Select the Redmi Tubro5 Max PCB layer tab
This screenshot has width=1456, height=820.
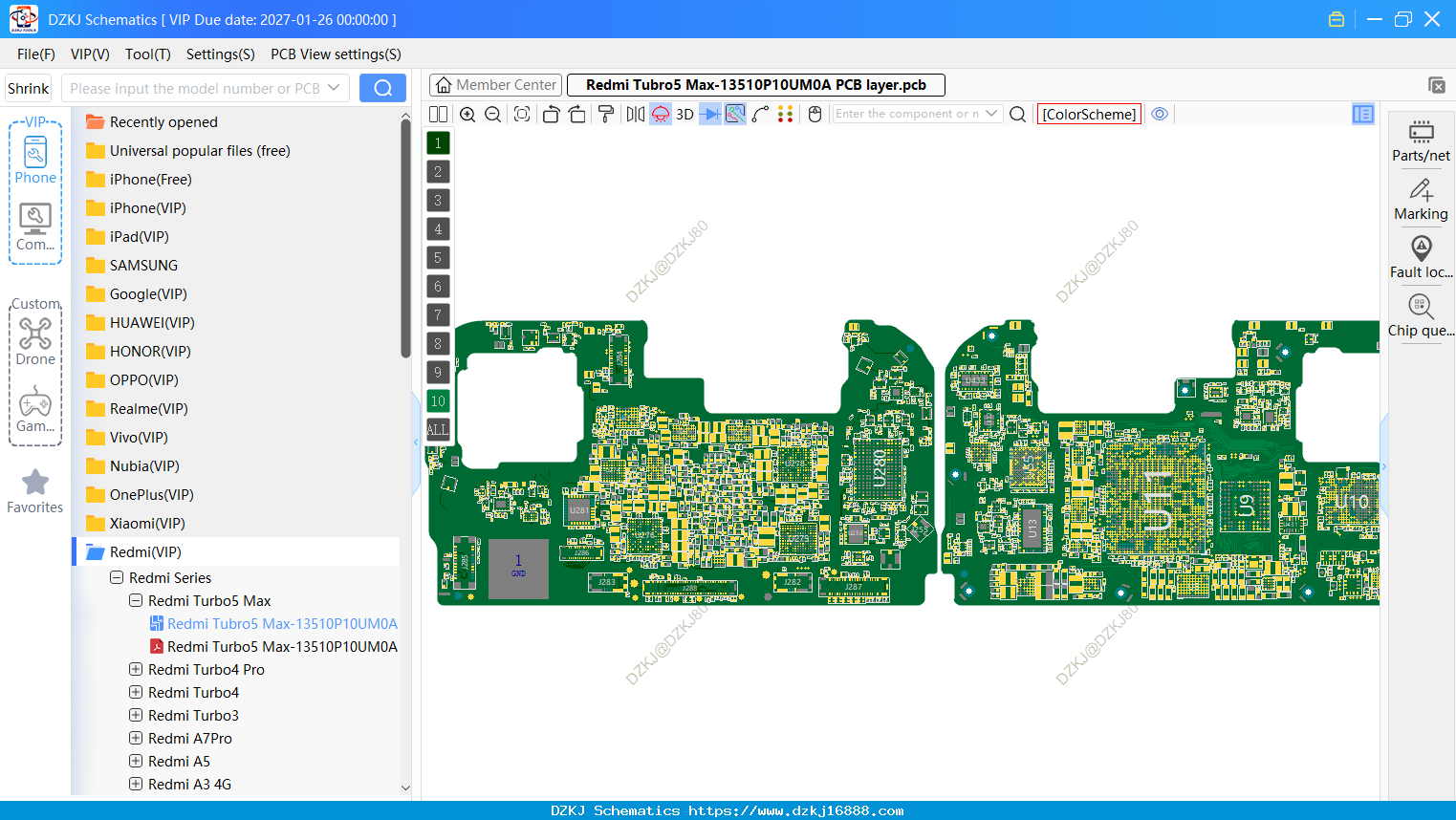coord(756,85)
